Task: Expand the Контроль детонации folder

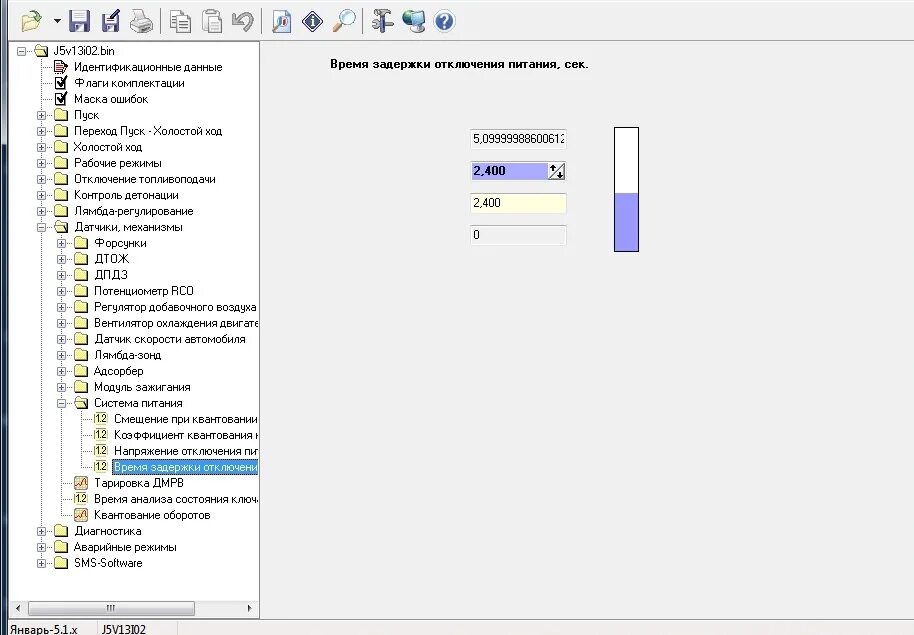Action: tap(41, 195)
